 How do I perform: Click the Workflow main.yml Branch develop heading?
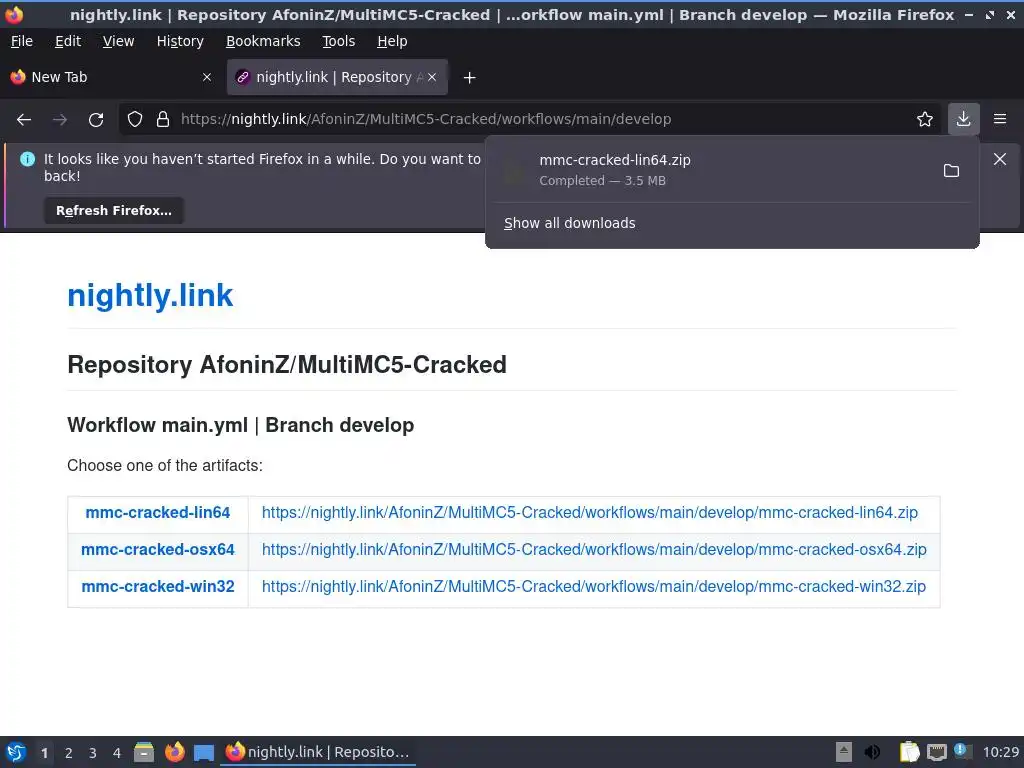click(240, 425)
